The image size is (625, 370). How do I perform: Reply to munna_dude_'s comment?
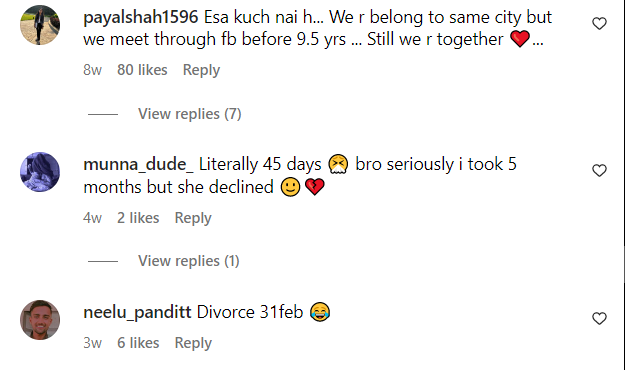coord(193,218)
